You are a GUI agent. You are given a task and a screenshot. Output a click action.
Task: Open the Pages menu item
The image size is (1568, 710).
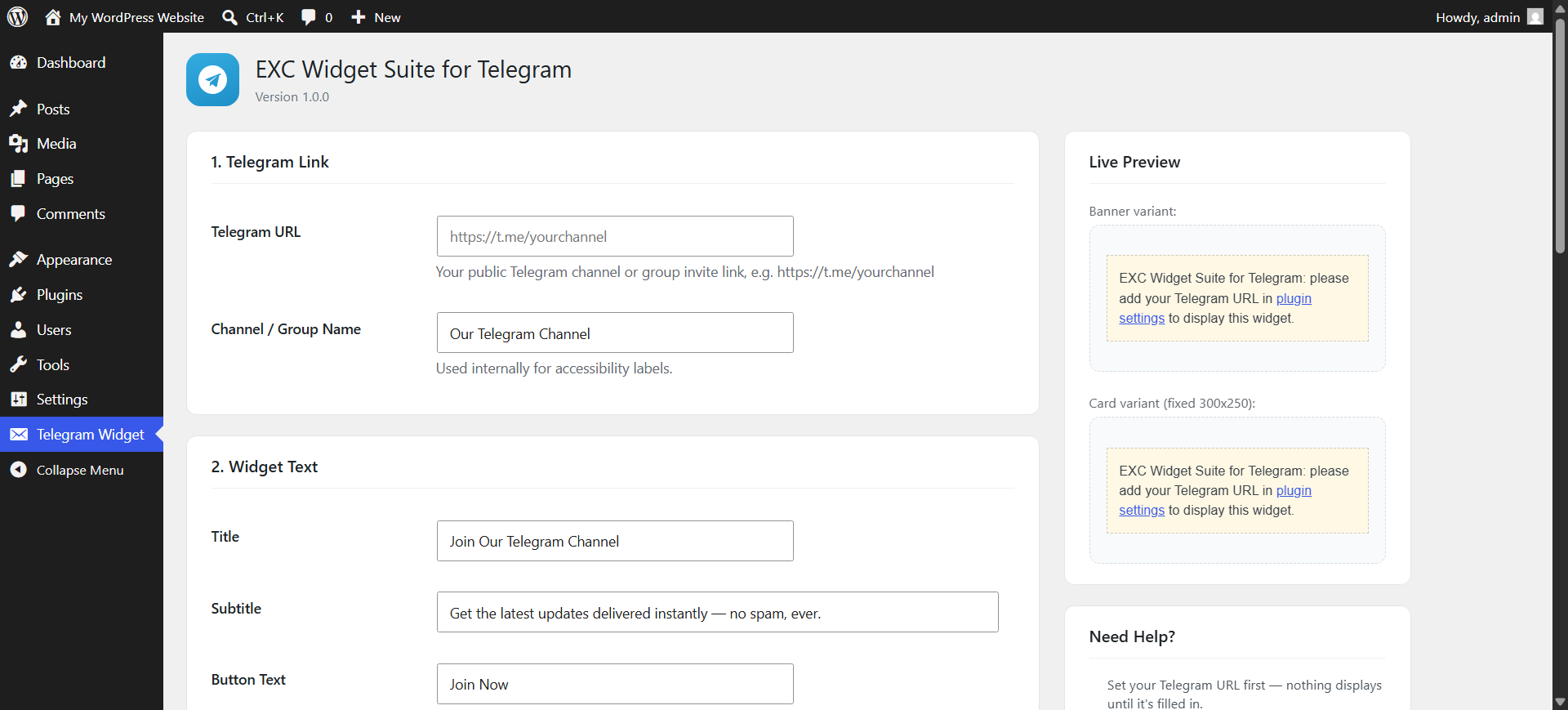click(55, 179)
